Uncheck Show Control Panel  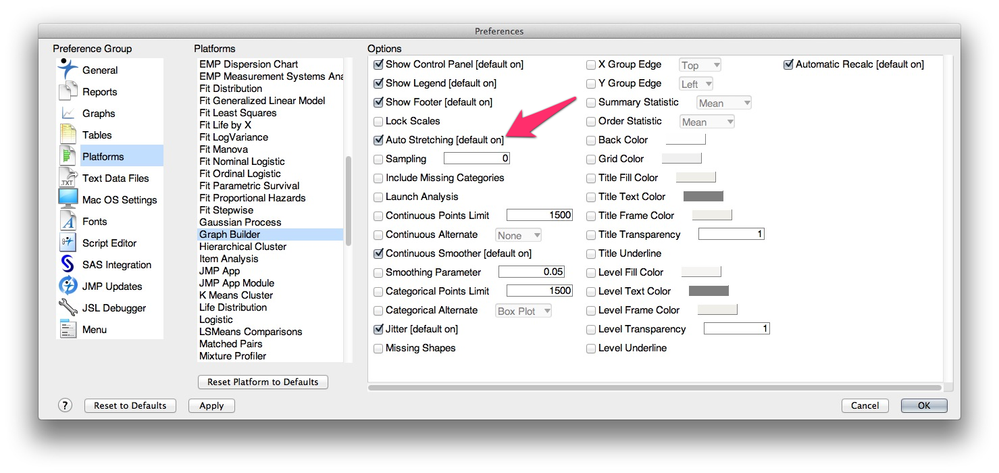coord(378,64)
